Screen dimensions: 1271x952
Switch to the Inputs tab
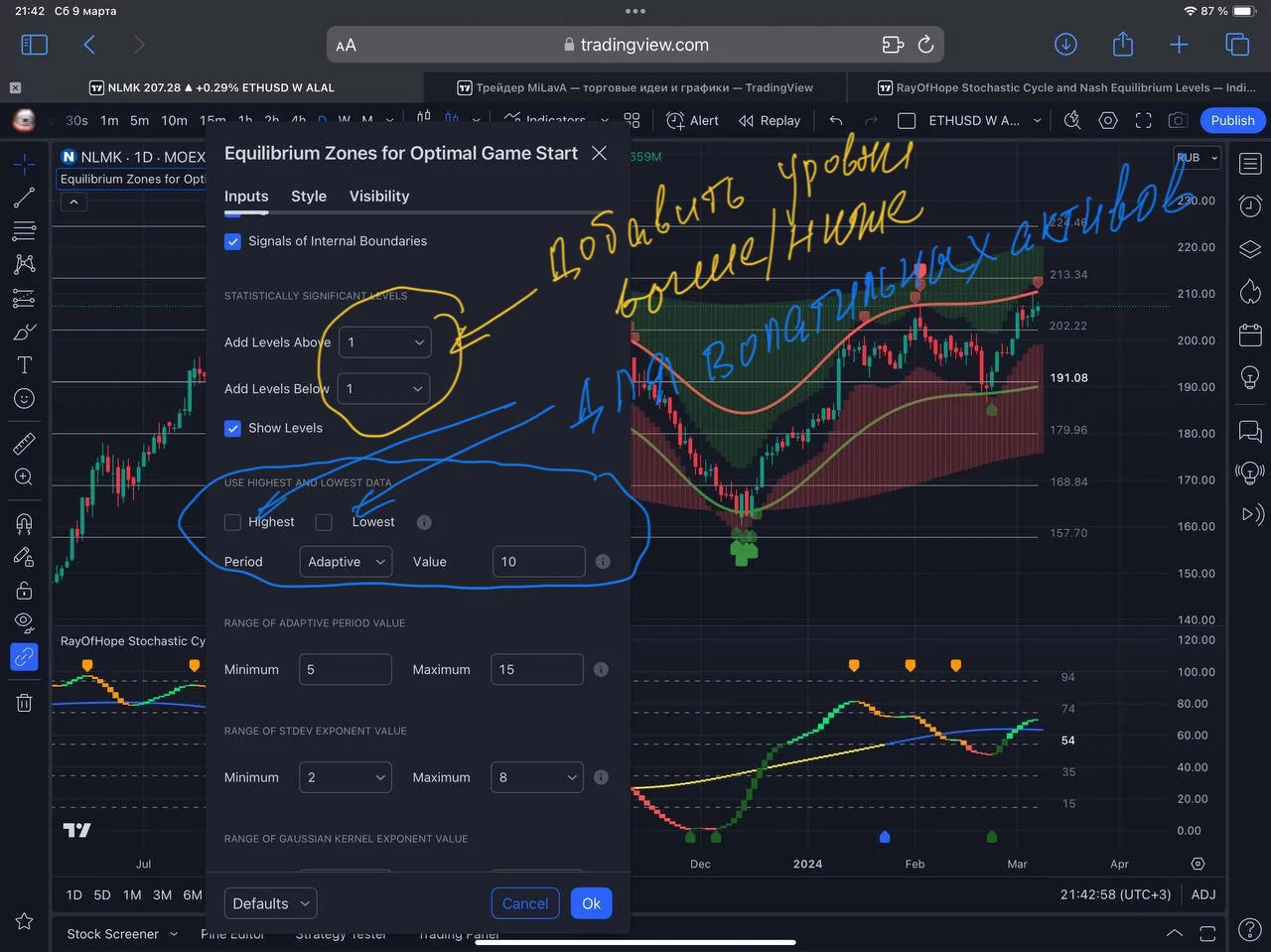pyautogui.click(x=246, y=197)
